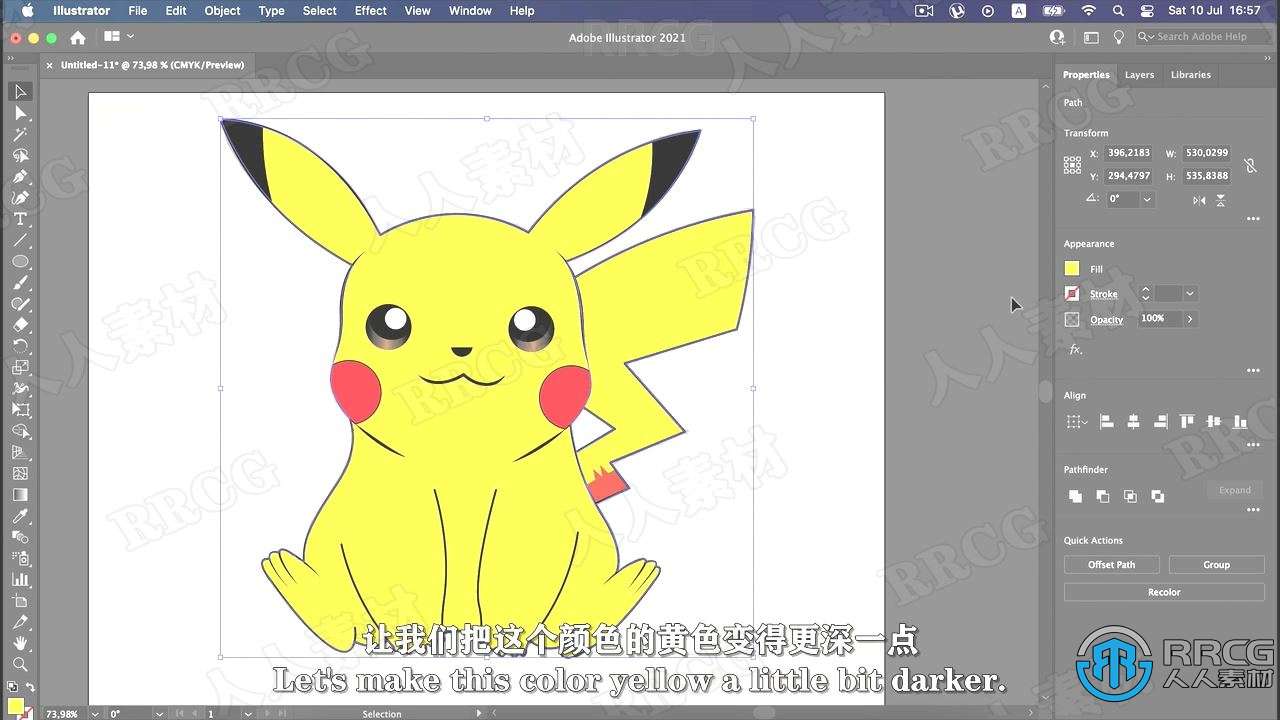Expand the Opacity slider arrow
Image resolution: width=1280 pixels, height=720 pixels.
coord(1190,319)
